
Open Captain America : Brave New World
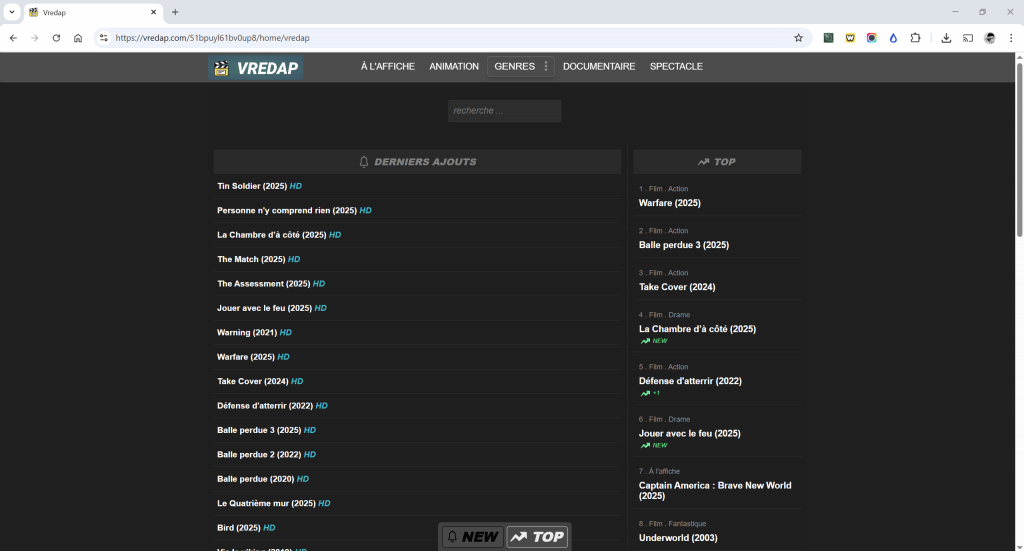(715, 490)
